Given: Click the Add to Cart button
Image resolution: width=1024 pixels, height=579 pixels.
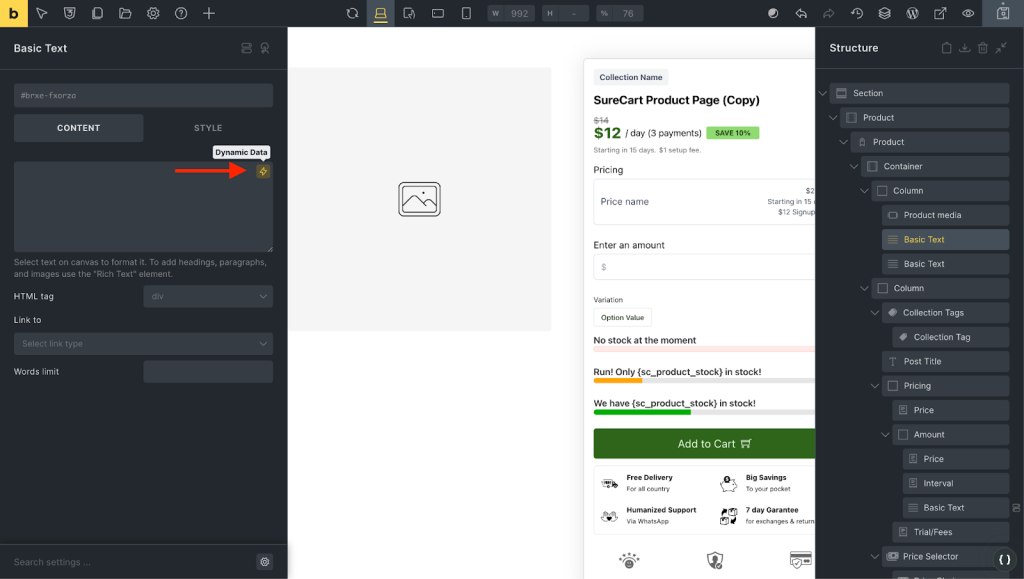Looking at the screenshot, I should click(x=704, y=444).
